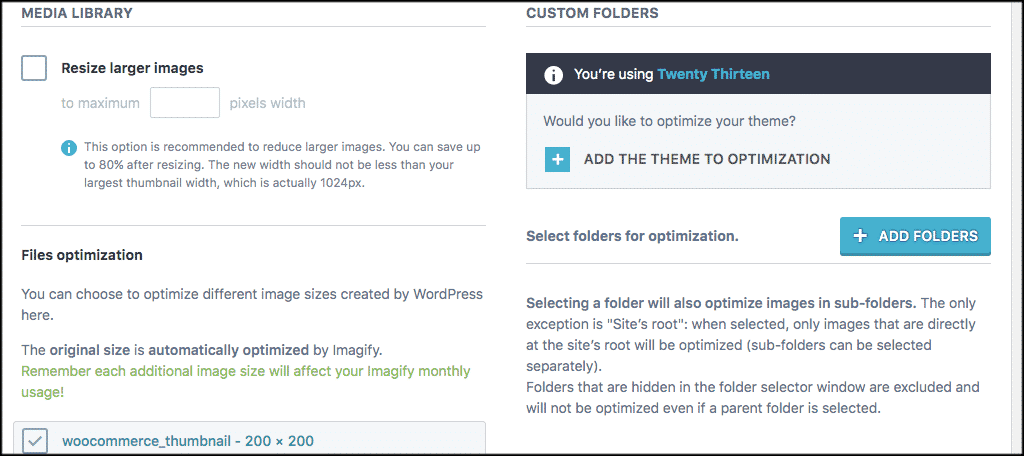Click the 'to maximum' label
1024x456 pixels.
pos(101,103)
